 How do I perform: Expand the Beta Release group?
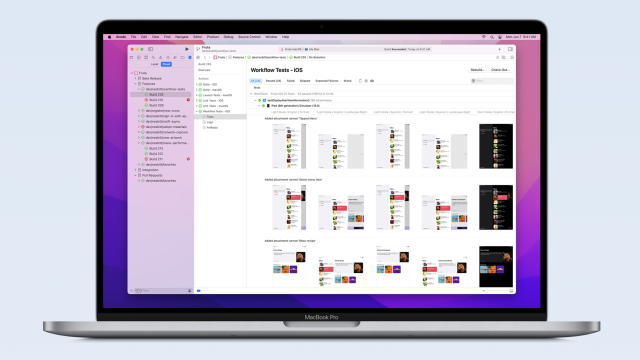coord(136,78)
